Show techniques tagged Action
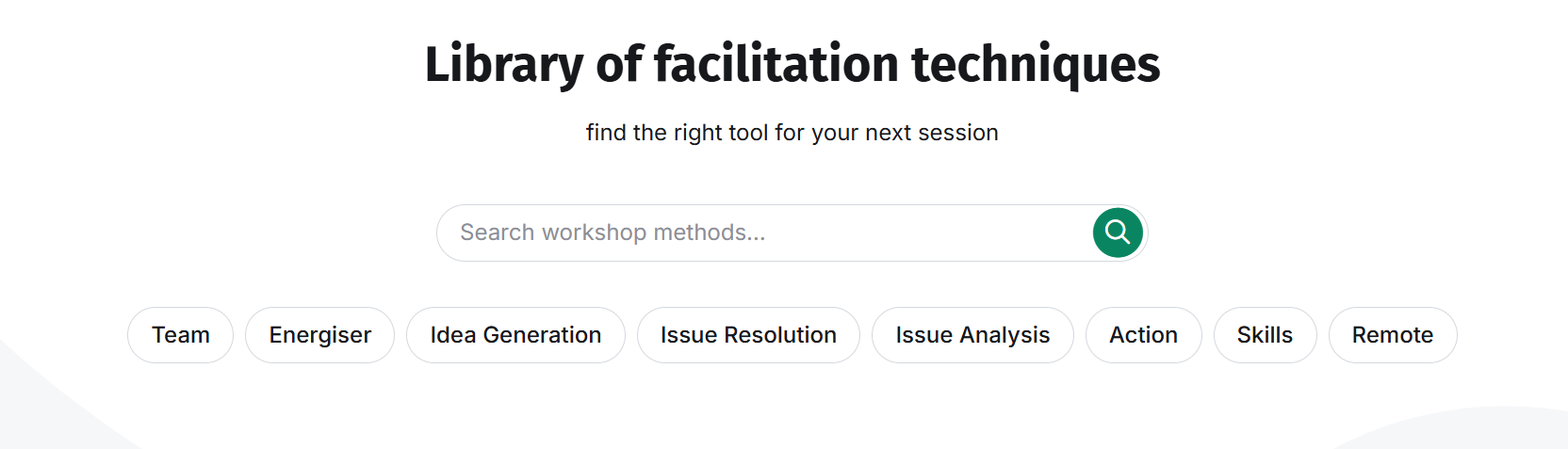The width and height of the screenshot is (1568, 449). [1143, 335]
